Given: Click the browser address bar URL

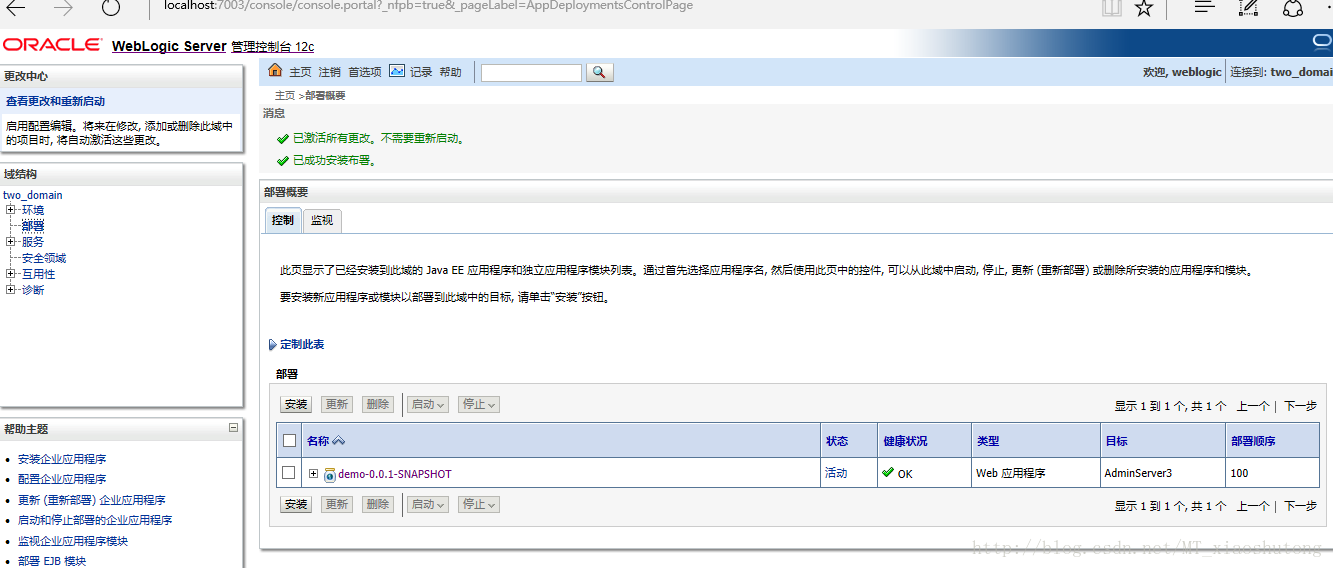Looking at the screenshot, I should point(428,6).
